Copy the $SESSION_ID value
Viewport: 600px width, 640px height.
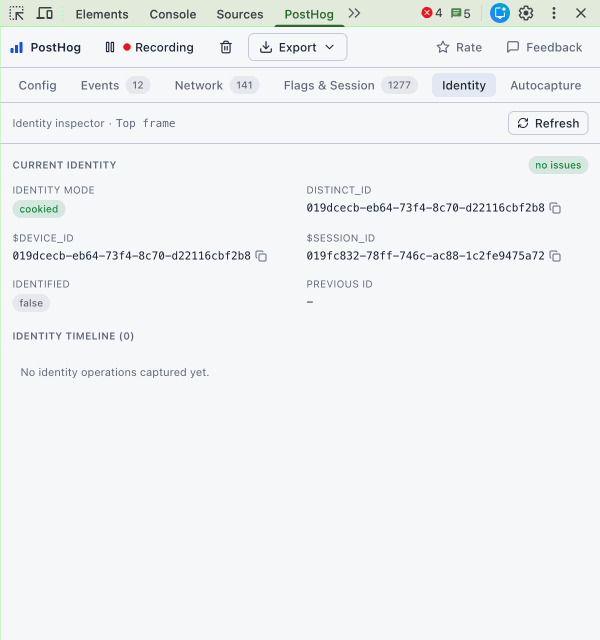pos(556,256)
